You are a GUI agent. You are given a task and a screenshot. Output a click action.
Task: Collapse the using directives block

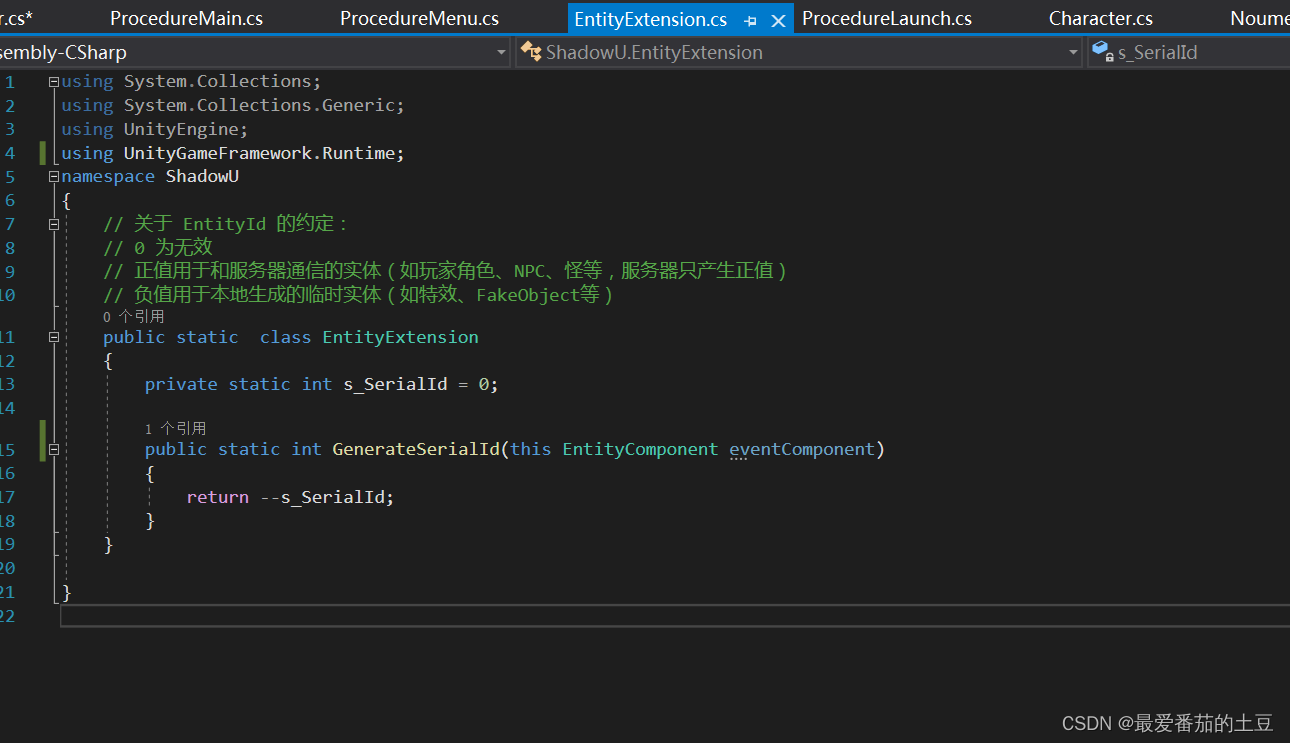click(54, 81)
